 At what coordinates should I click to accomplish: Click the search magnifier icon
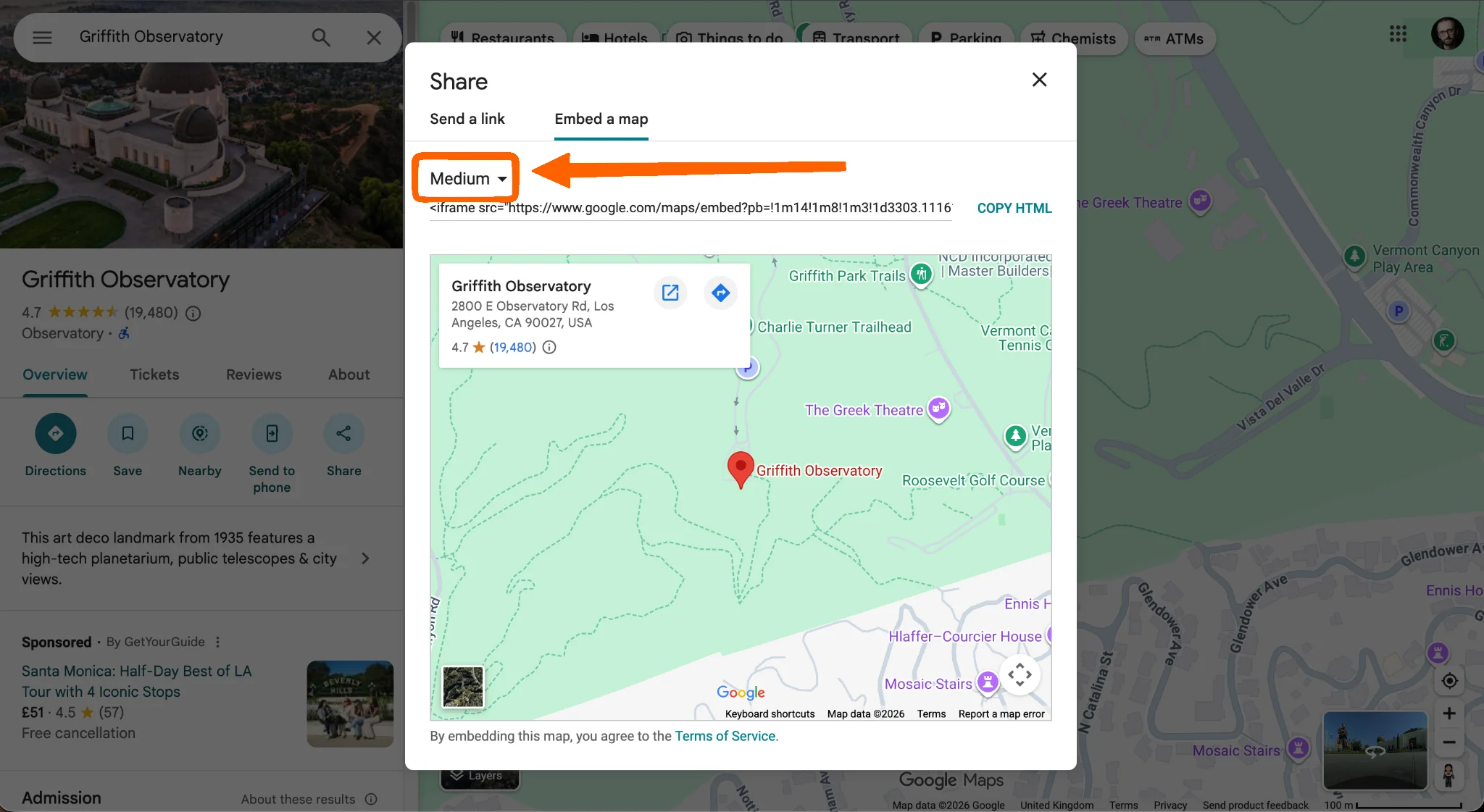click(321, 38)
